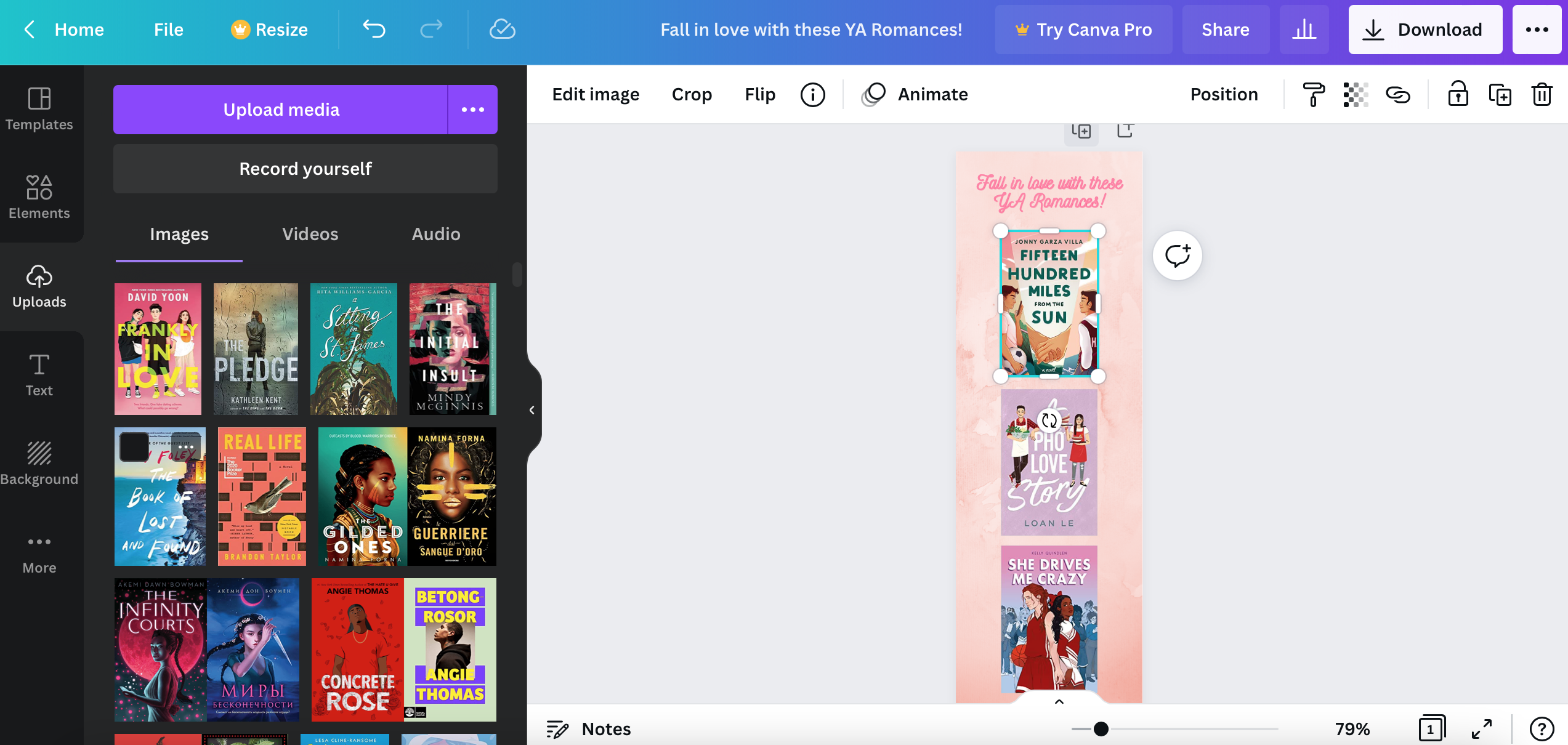The image size is (1568, 745).
Task: Click the Images tab in uploads
Action: click(179, 234)
